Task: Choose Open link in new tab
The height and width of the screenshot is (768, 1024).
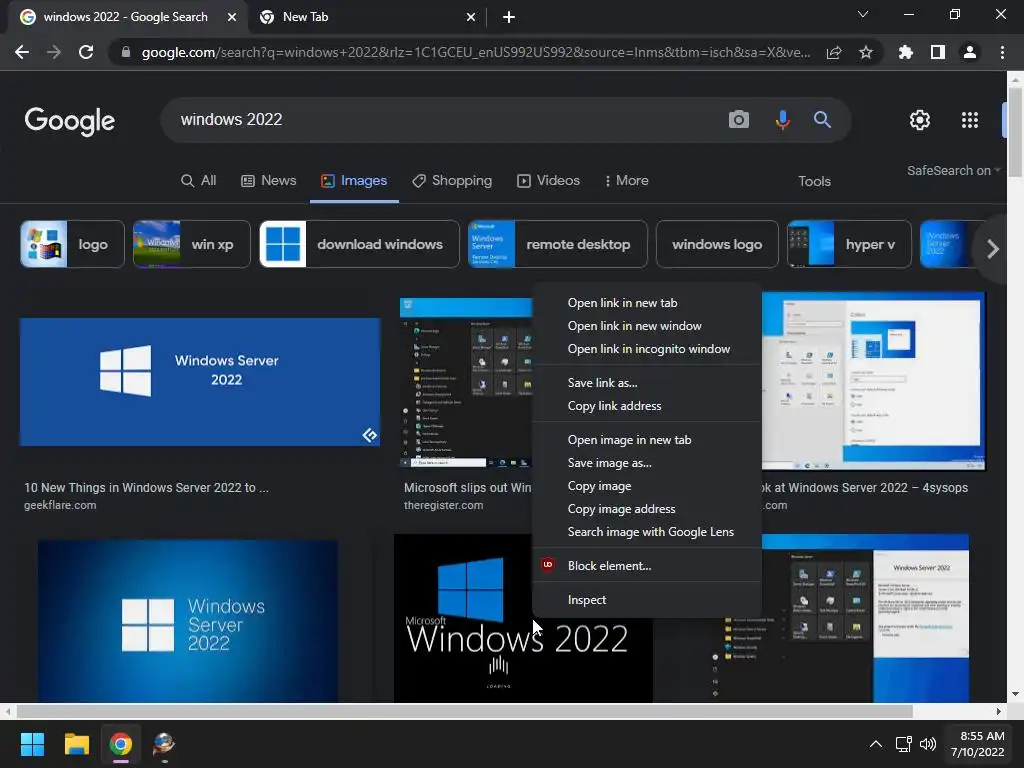Action: 647,303
